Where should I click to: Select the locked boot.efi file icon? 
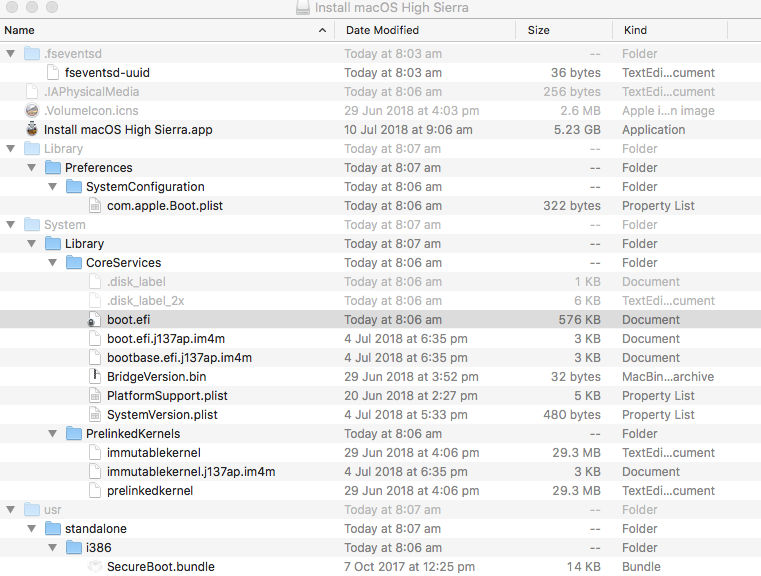pos(94,320)
